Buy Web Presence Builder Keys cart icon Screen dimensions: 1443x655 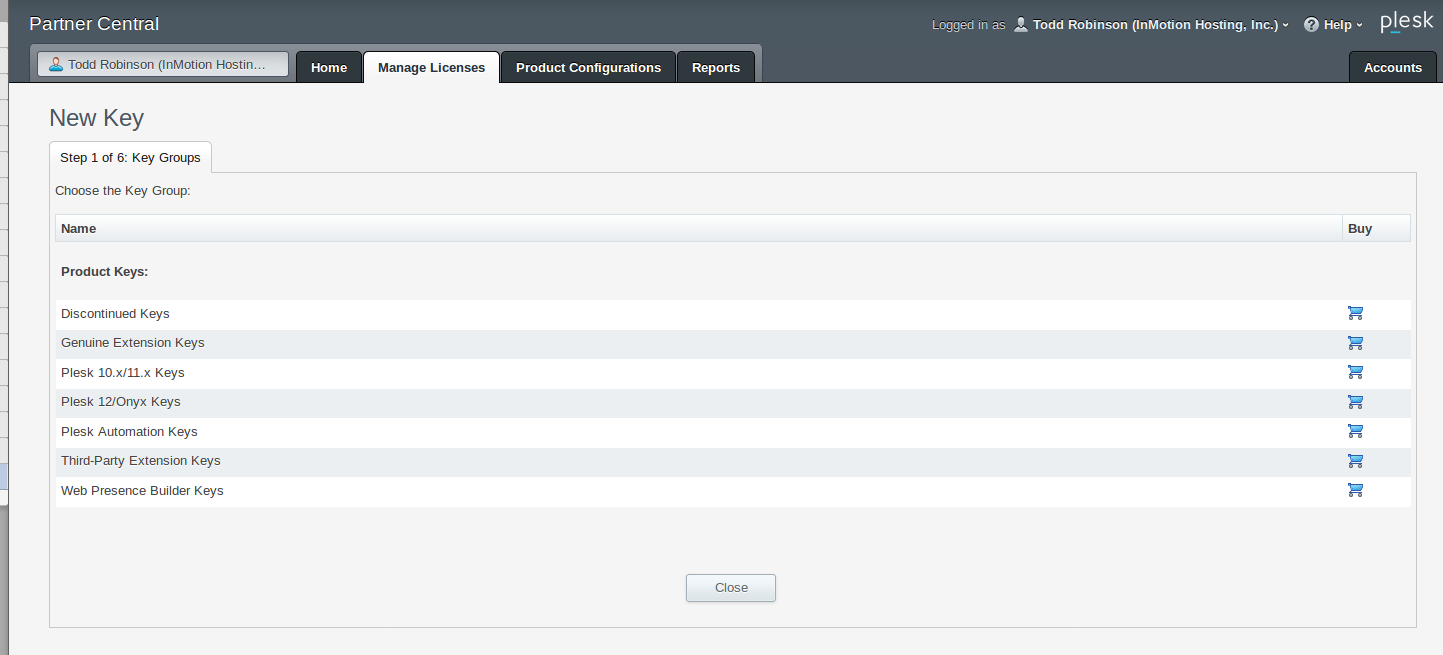click(x=1355, y=490)
